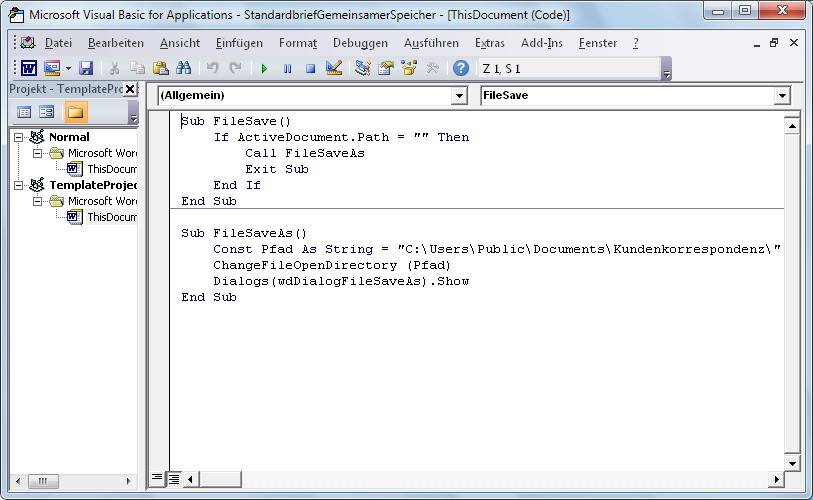Click the View Code icon in Project panel
The height and width of the screenshot is (500, 813).
24,112
